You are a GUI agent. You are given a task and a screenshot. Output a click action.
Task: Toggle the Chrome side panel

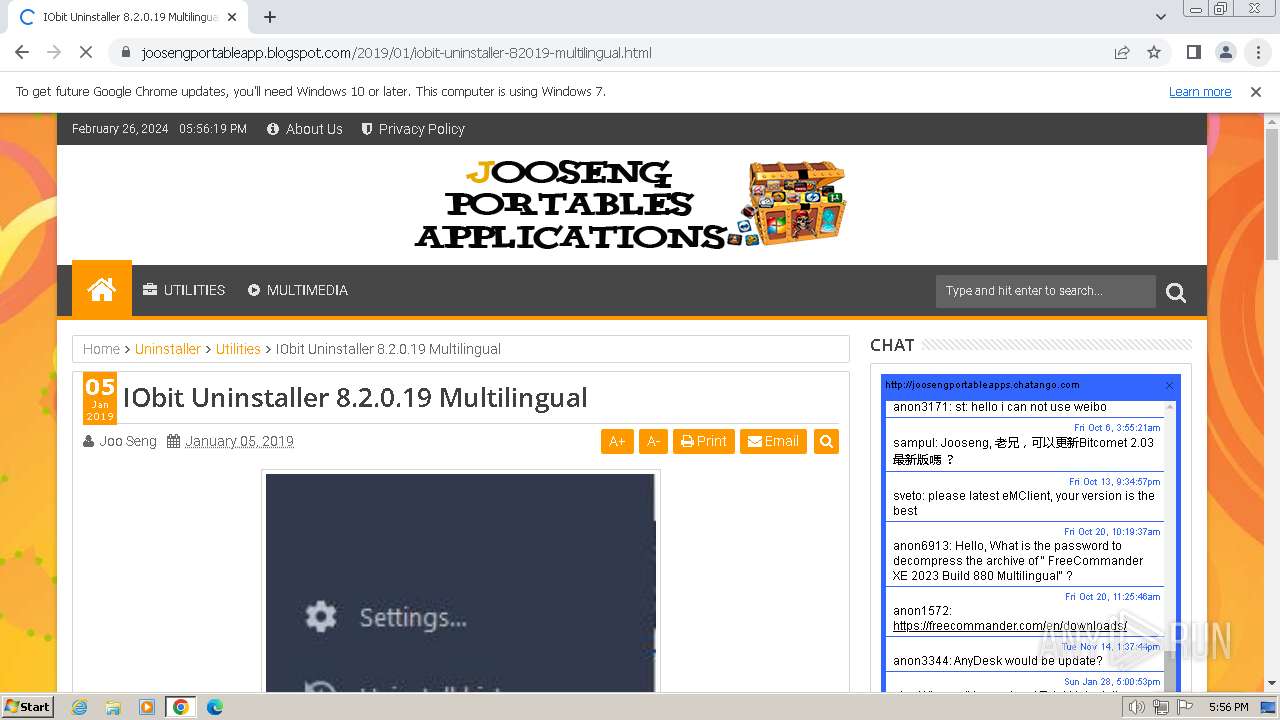pos(1193,52)
